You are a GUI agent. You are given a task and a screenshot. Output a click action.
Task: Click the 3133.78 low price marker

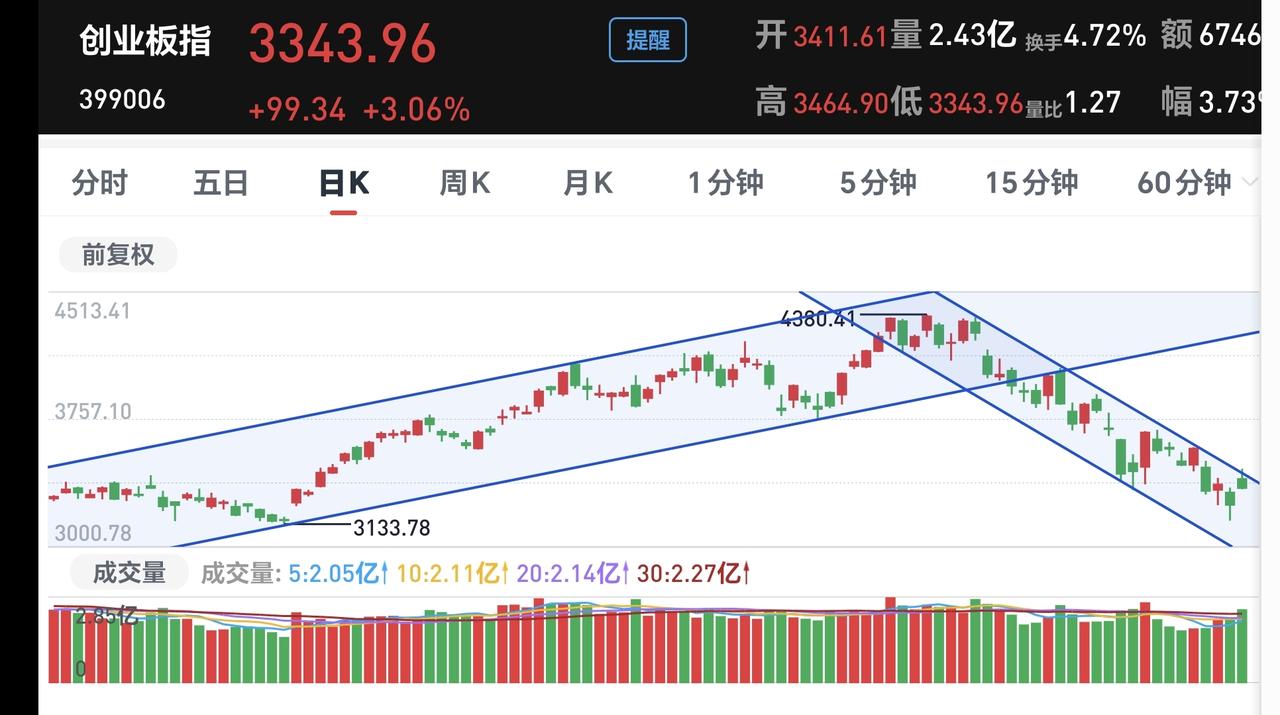[391, 528]
